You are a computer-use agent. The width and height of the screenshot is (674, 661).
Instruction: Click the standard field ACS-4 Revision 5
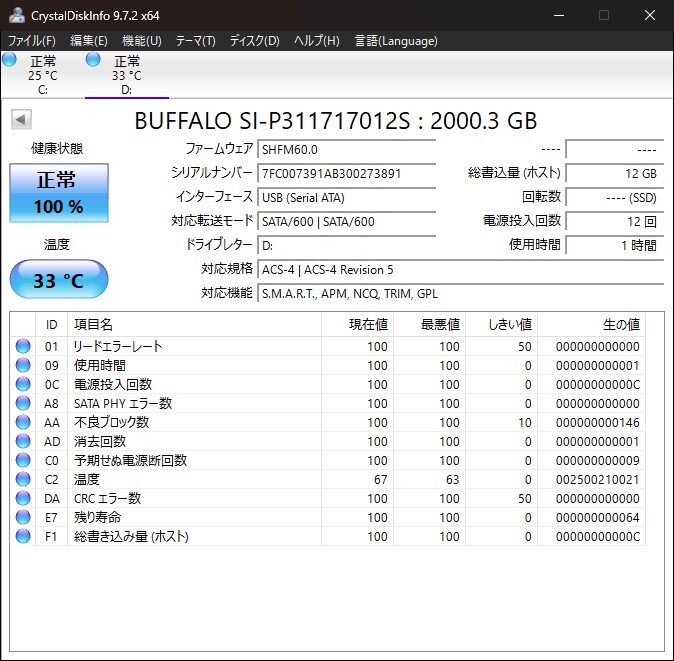click(x=460, y=270)
